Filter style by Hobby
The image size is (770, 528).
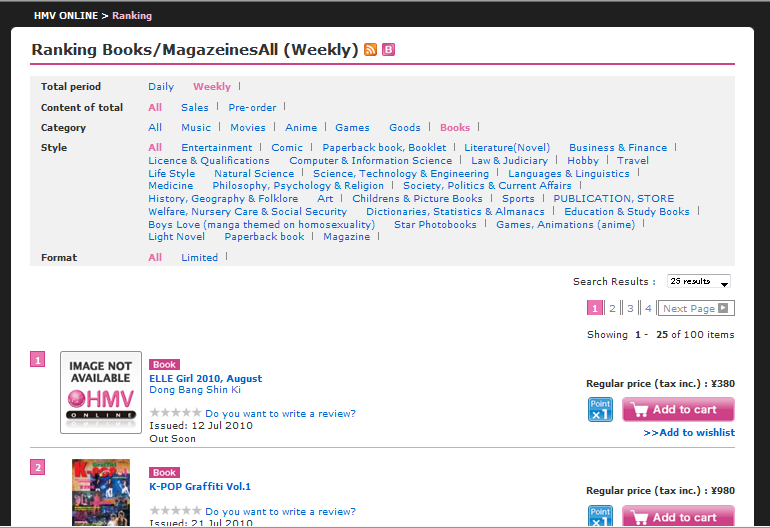click(583, 161)
